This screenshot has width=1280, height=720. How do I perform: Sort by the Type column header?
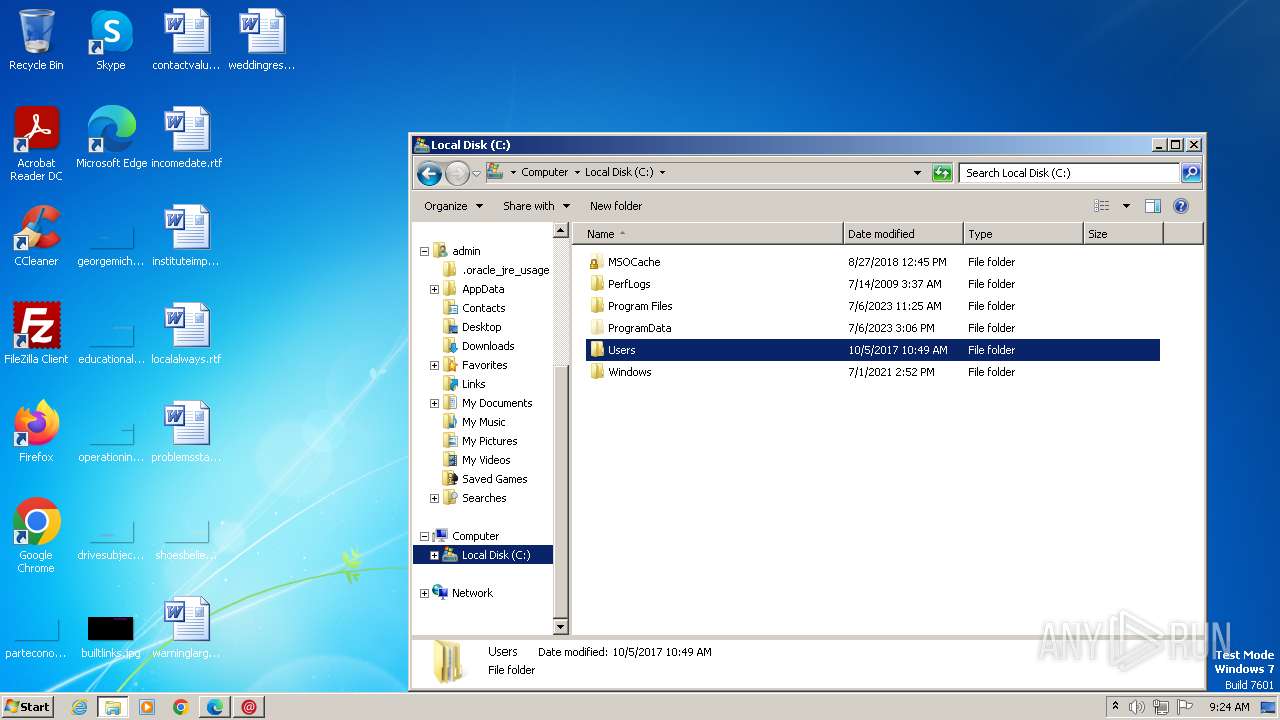click(x=1023, y=234)
